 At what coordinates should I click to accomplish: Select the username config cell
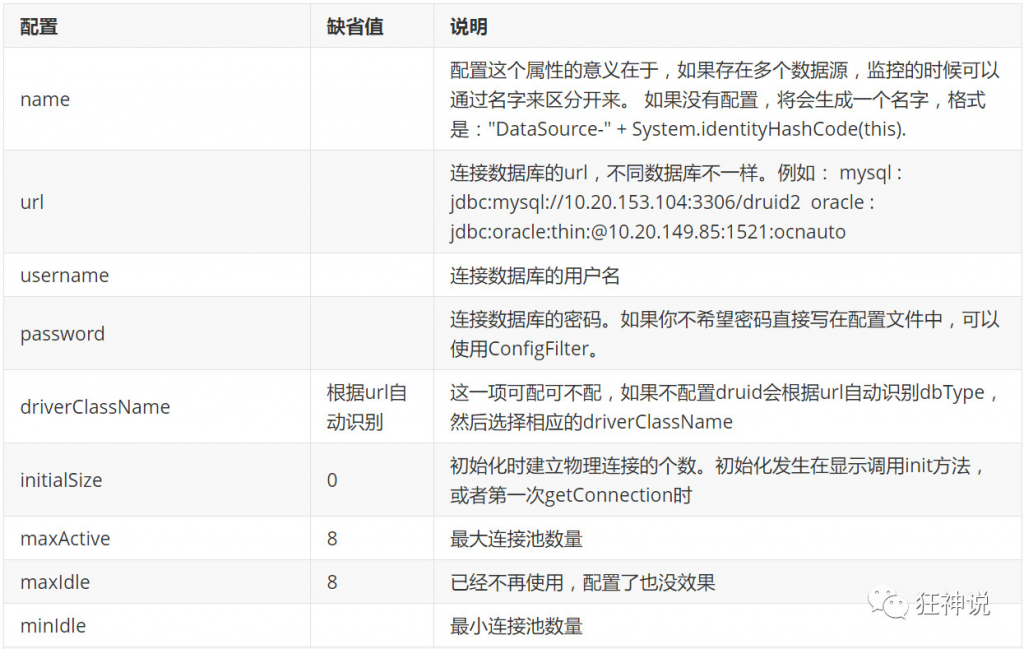click(x=157, y=275)
